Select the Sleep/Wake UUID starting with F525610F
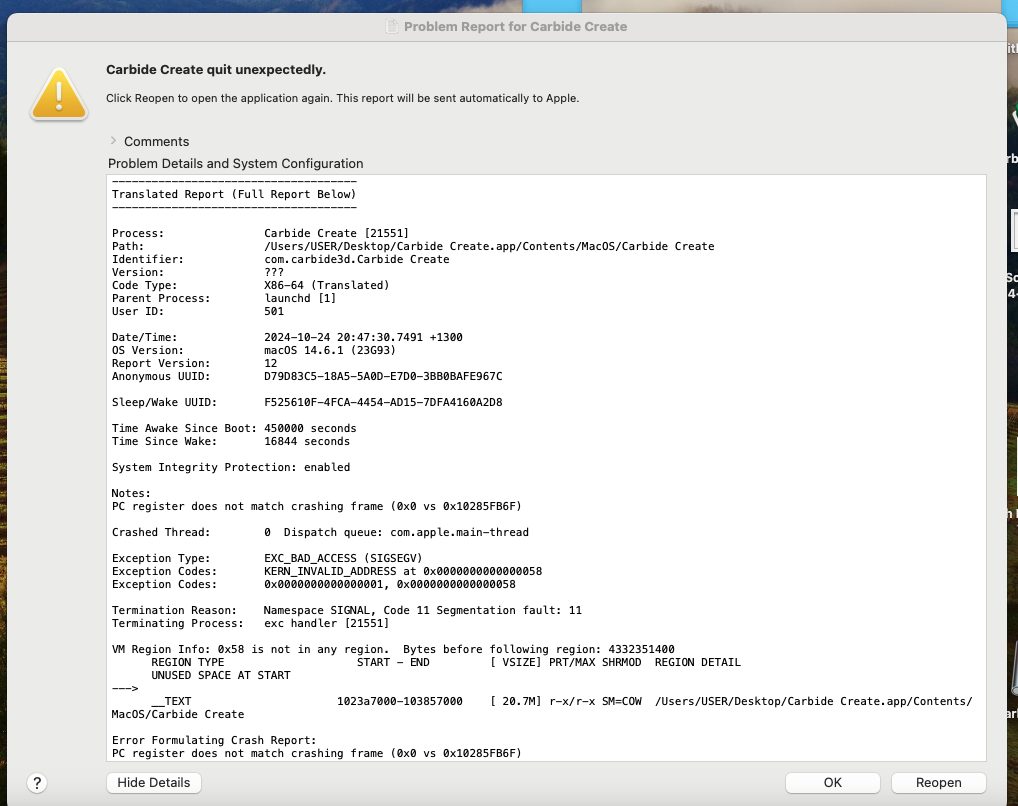 tap(383, 402)
